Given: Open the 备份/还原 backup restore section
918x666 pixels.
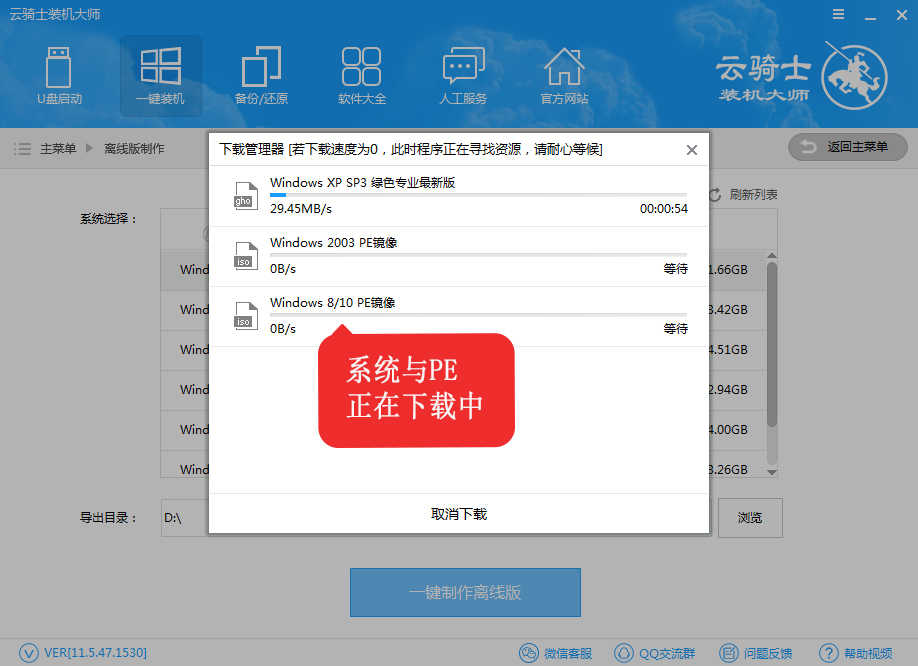Looking at the screenshot, I should coord(261,76).
